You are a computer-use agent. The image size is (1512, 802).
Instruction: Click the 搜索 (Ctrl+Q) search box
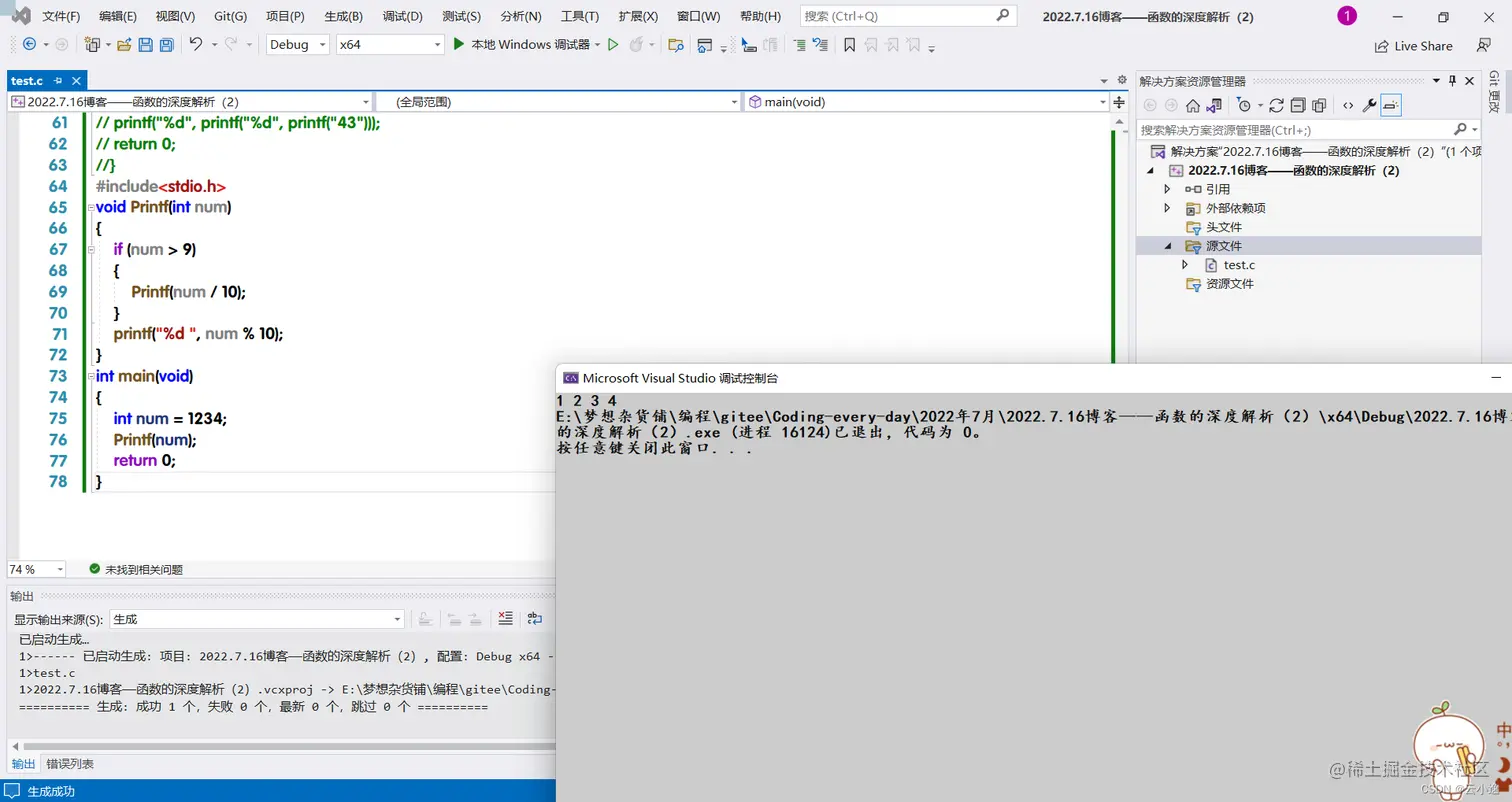pos(907,16)
